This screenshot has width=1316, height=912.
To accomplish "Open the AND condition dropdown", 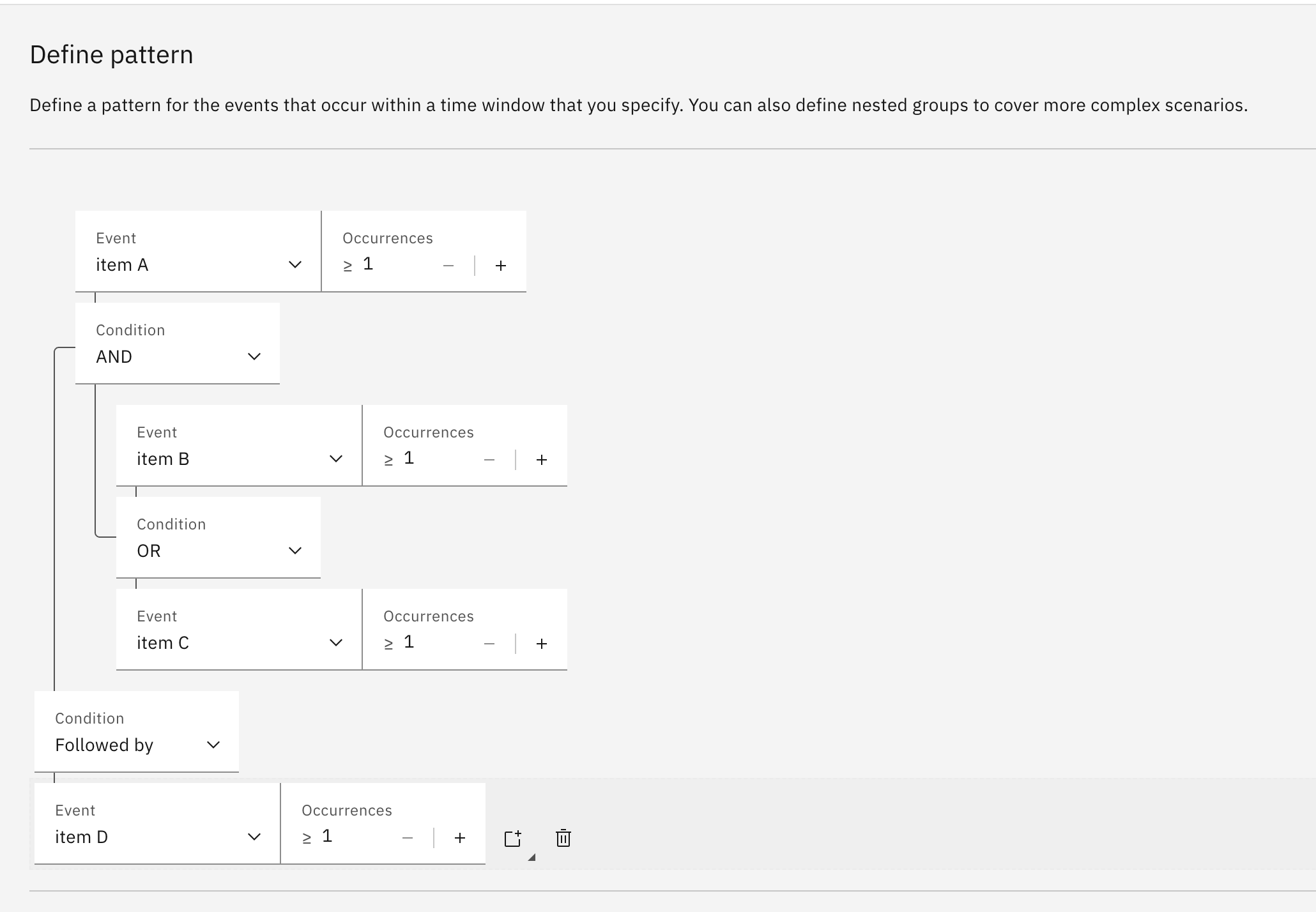I will [177, 356].
